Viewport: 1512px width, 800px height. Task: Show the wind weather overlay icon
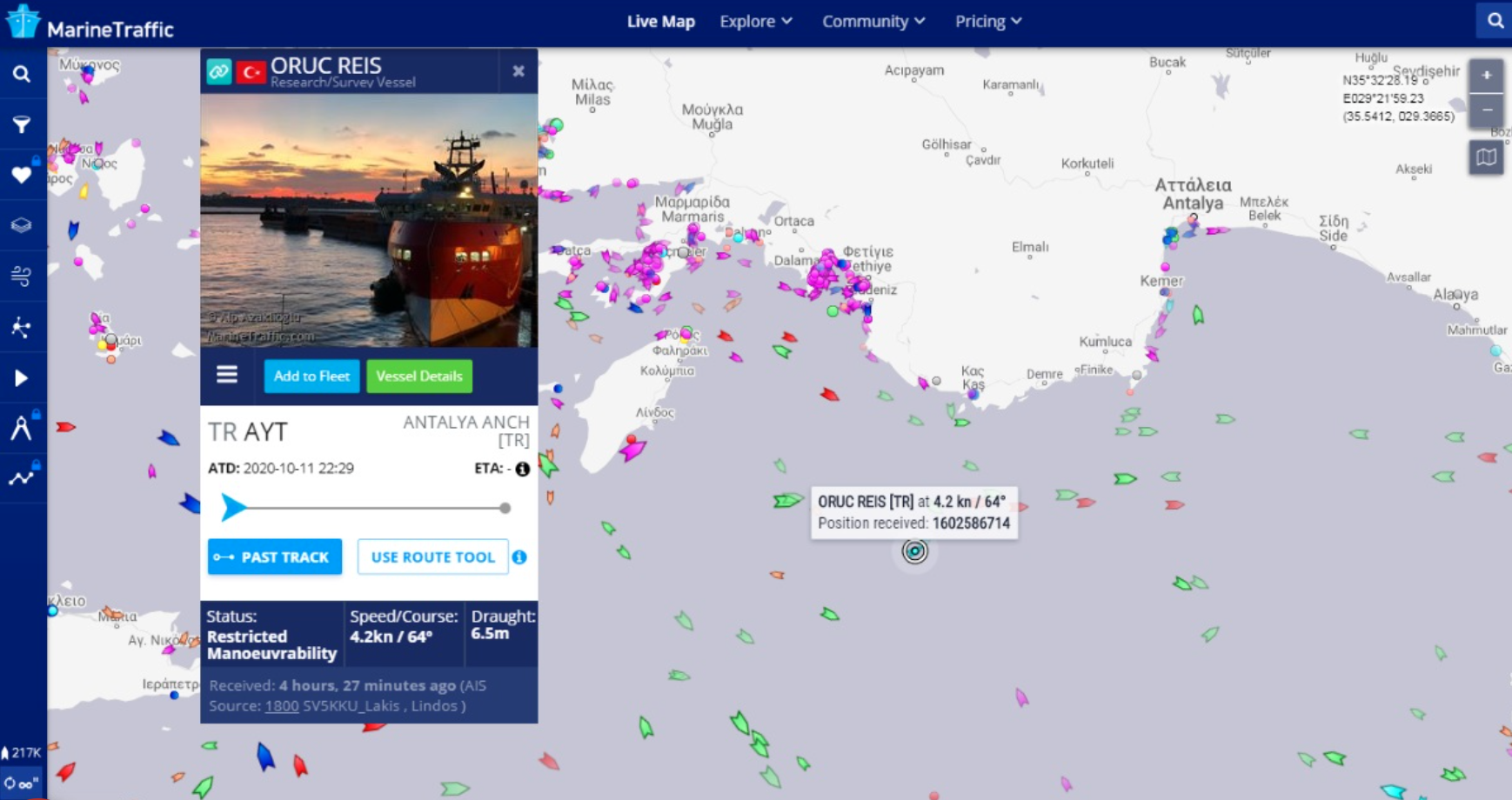pyautogui.click(x=22, y=277)
